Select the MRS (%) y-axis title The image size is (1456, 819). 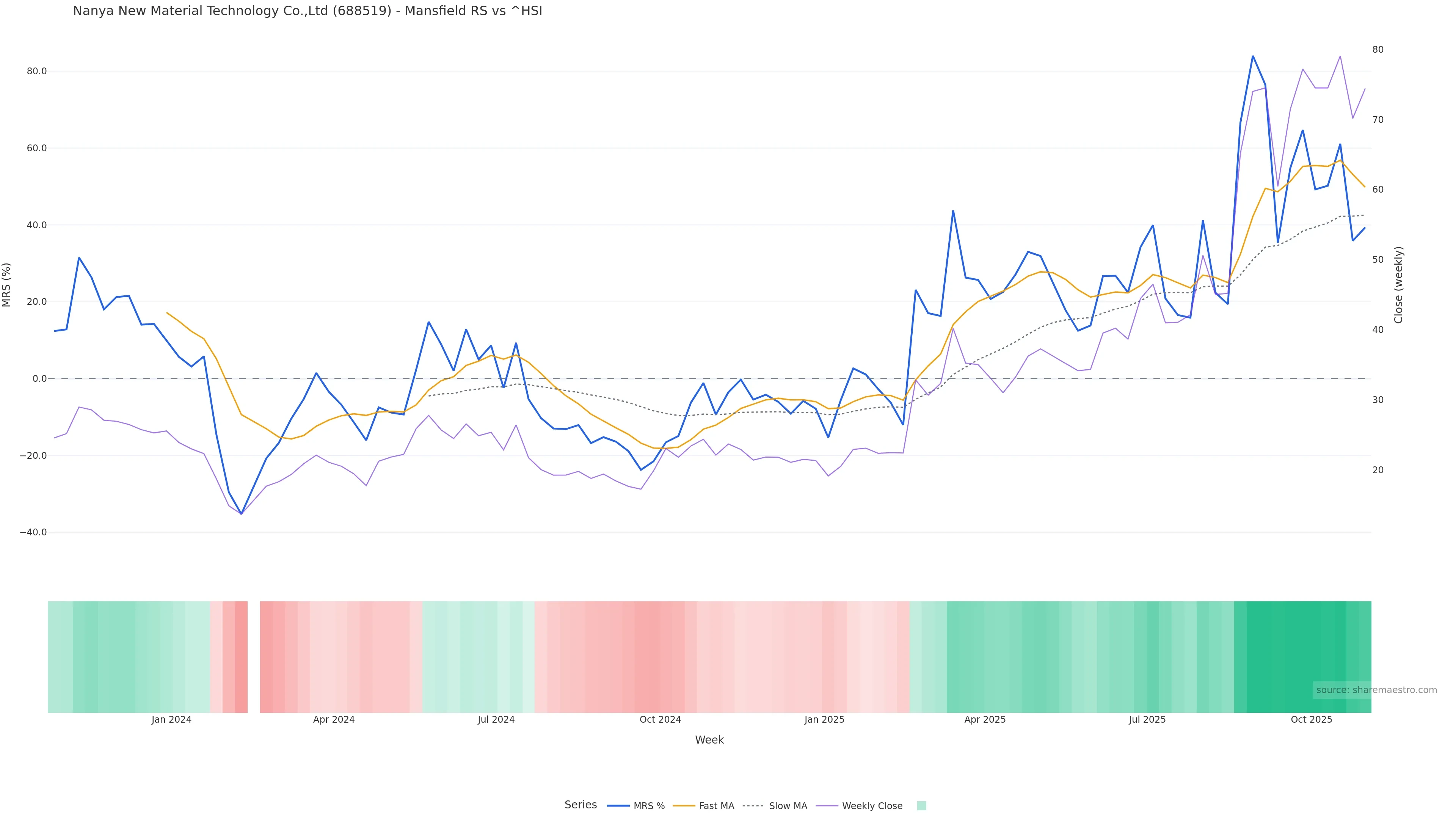[x=7, y=285]
